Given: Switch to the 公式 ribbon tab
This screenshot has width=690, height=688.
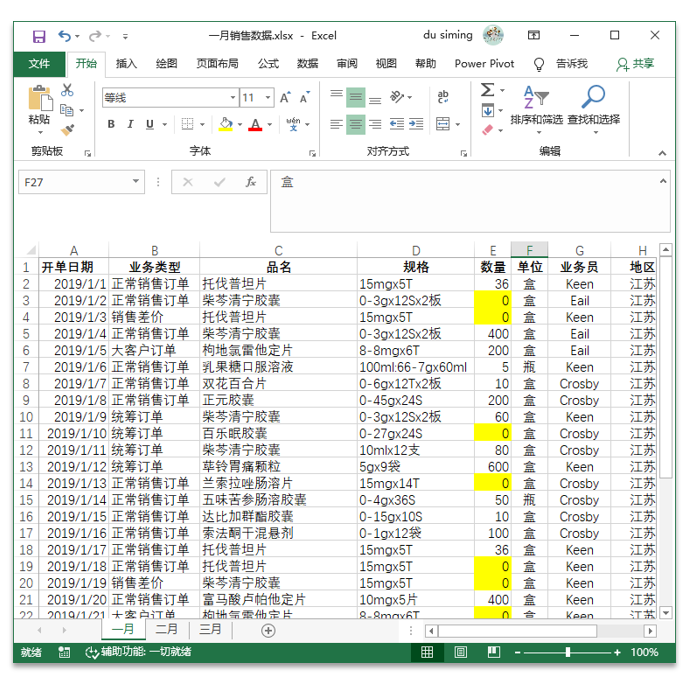Looking at the screenshot, I should tap(268, 64).
